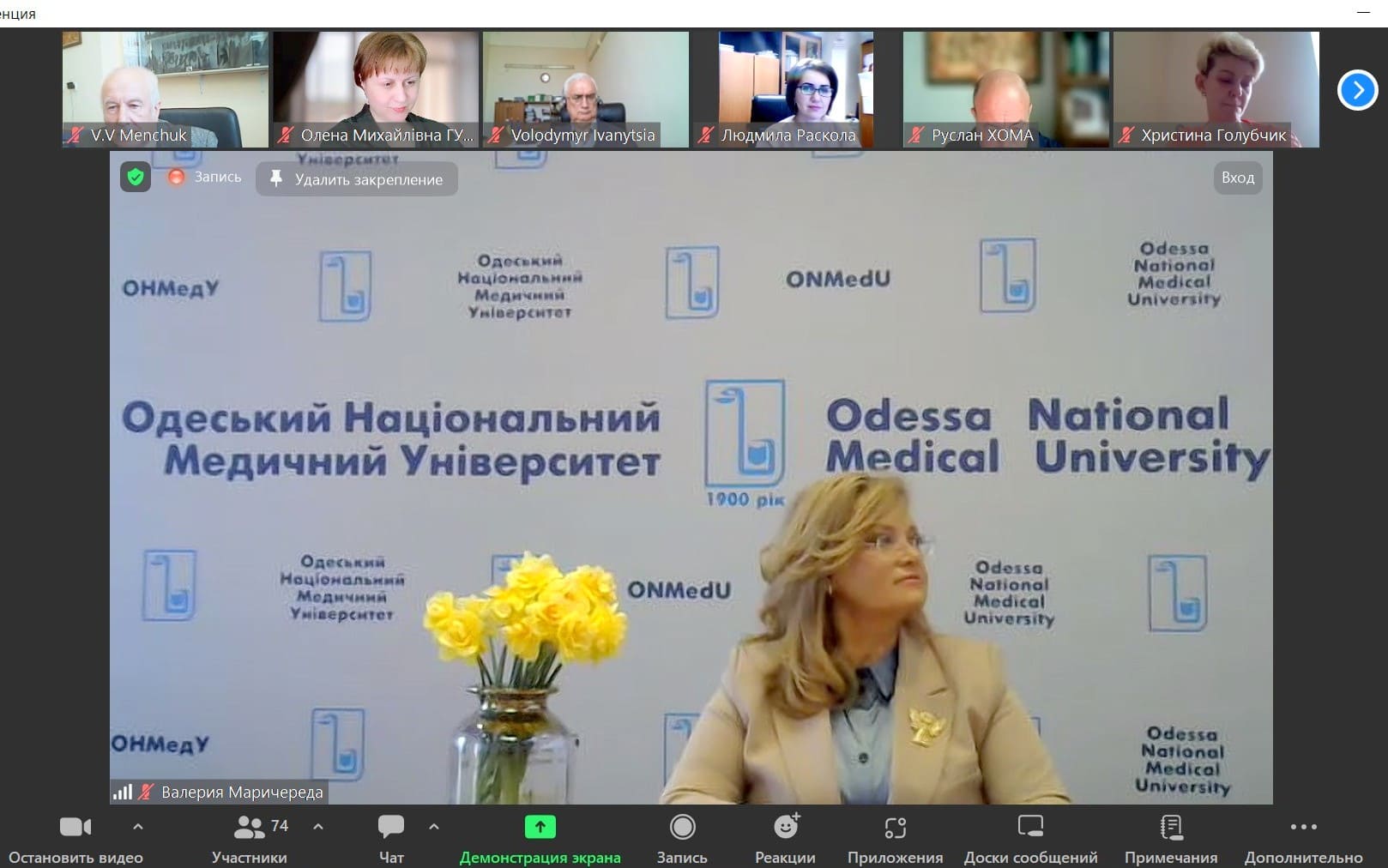Click the Остановить видео label
Screen dimensions: 1388x868
tap(75, 858)
